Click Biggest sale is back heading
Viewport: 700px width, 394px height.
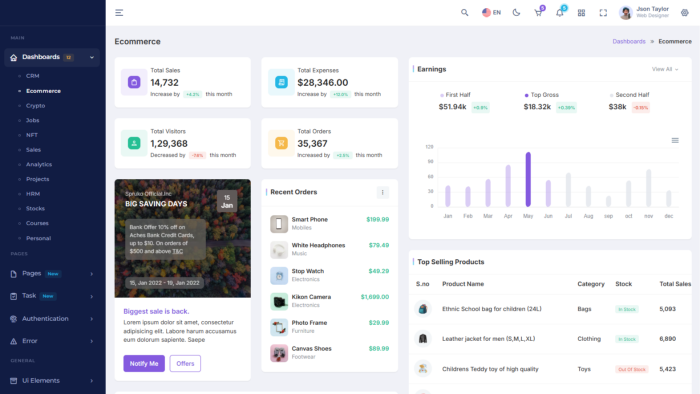(x=156, y=311)
